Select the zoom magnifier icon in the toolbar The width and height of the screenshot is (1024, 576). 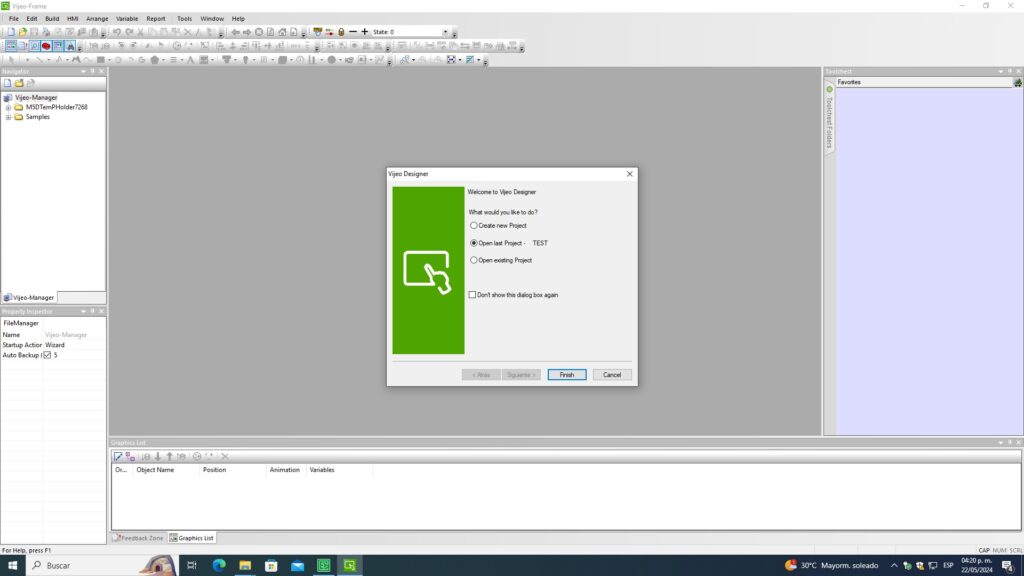point(33,44)
